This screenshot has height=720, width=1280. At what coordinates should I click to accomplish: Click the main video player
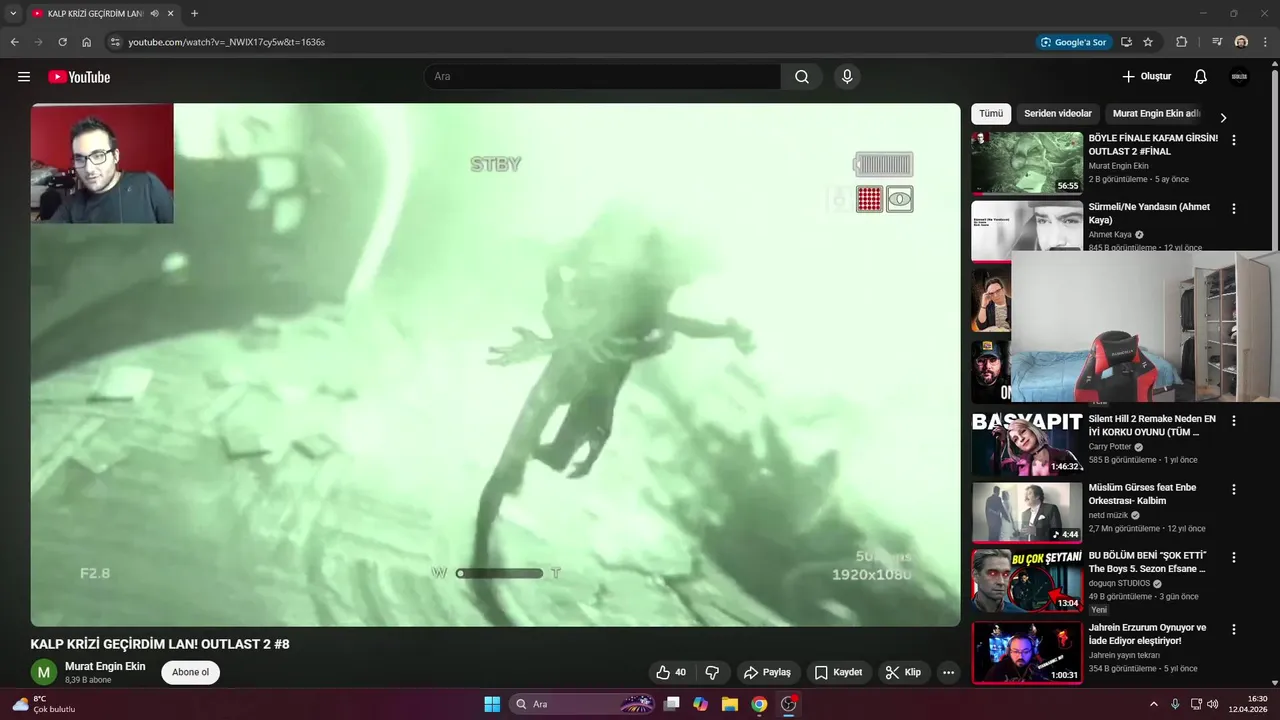click(495, 365)
